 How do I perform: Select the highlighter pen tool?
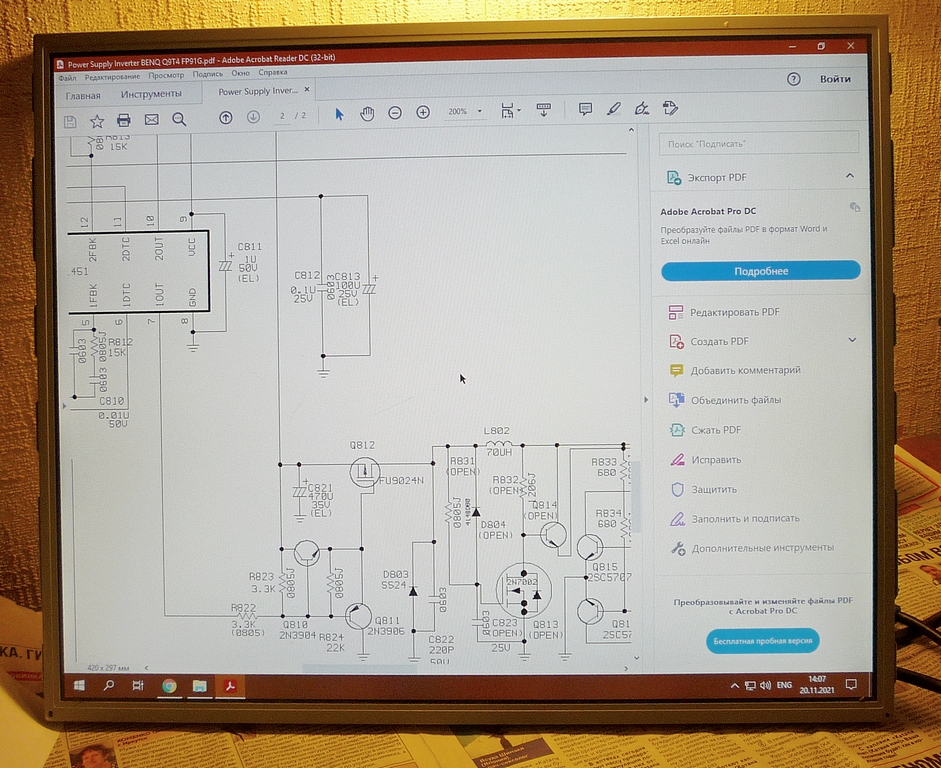tap(613, 108)
